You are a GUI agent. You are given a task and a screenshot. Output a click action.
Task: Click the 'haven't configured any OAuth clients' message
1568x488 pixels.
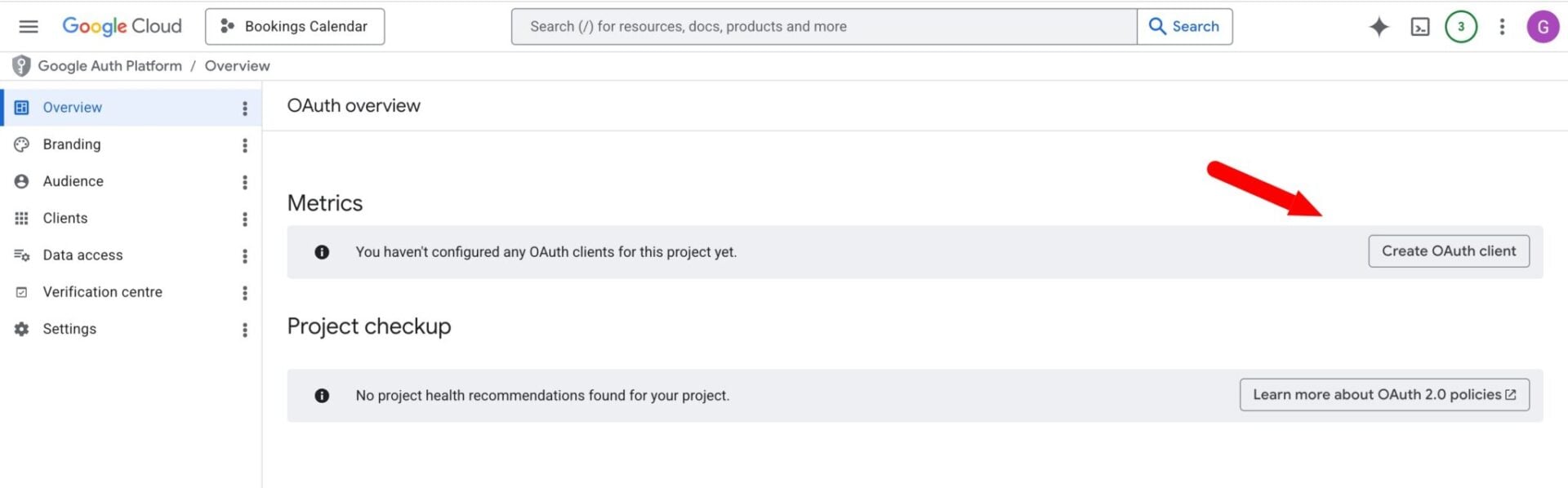point(546,252)
